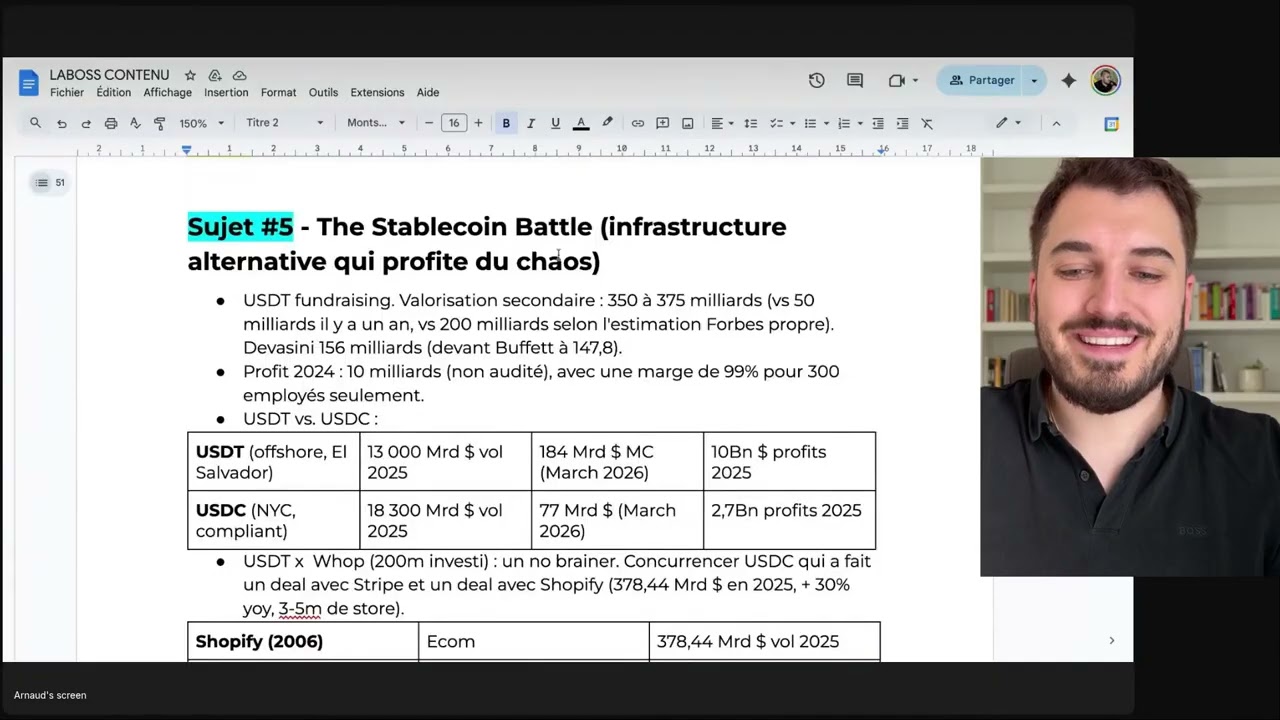The width and height of the screenshot is (1280, 720).
Task: Click the "Shopify (2006)" table cell
Action: pyautogui.click(x=303, y=641)
